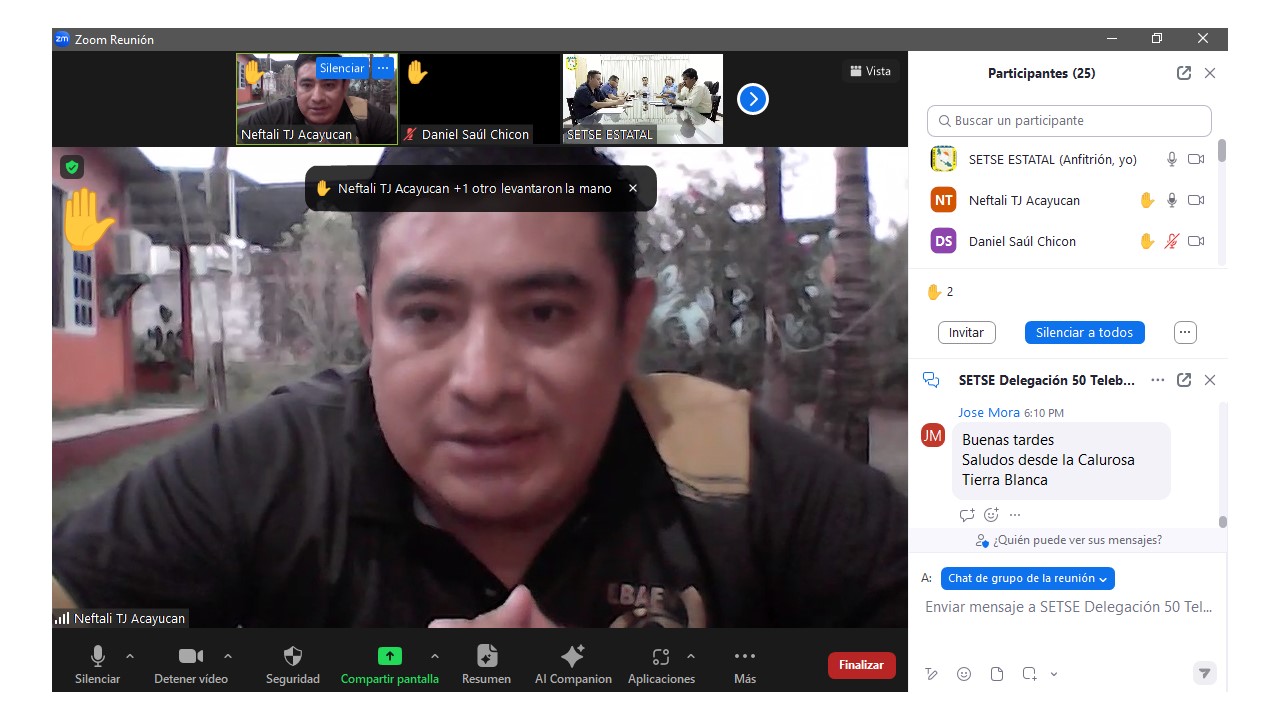Screen dimensions: 1280x720
Task: Open the Más three-dots menu
Action: [744, 657]
